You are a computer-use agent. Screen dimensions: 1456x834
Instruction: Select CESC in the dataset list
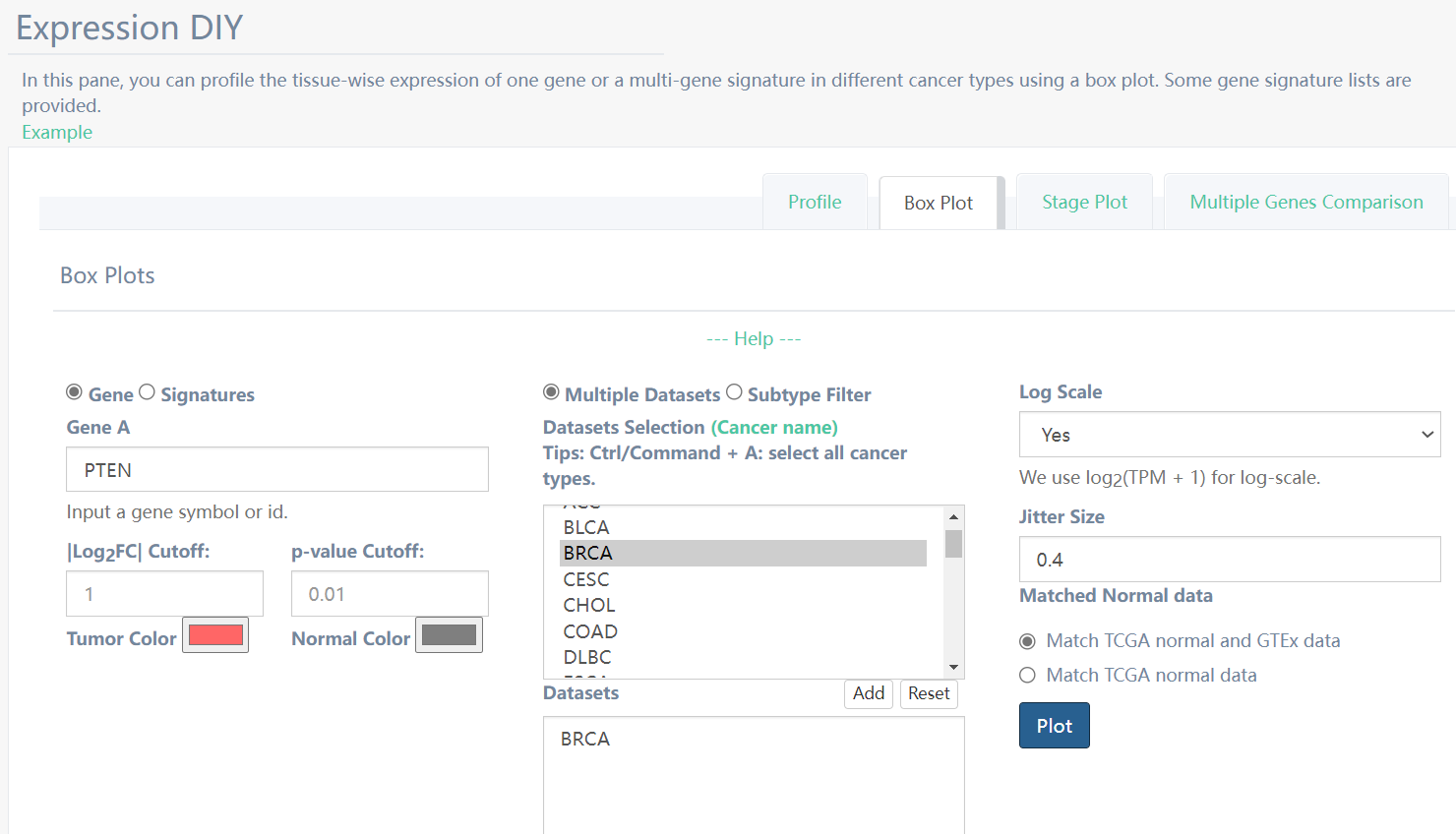(x=586, y=579)
